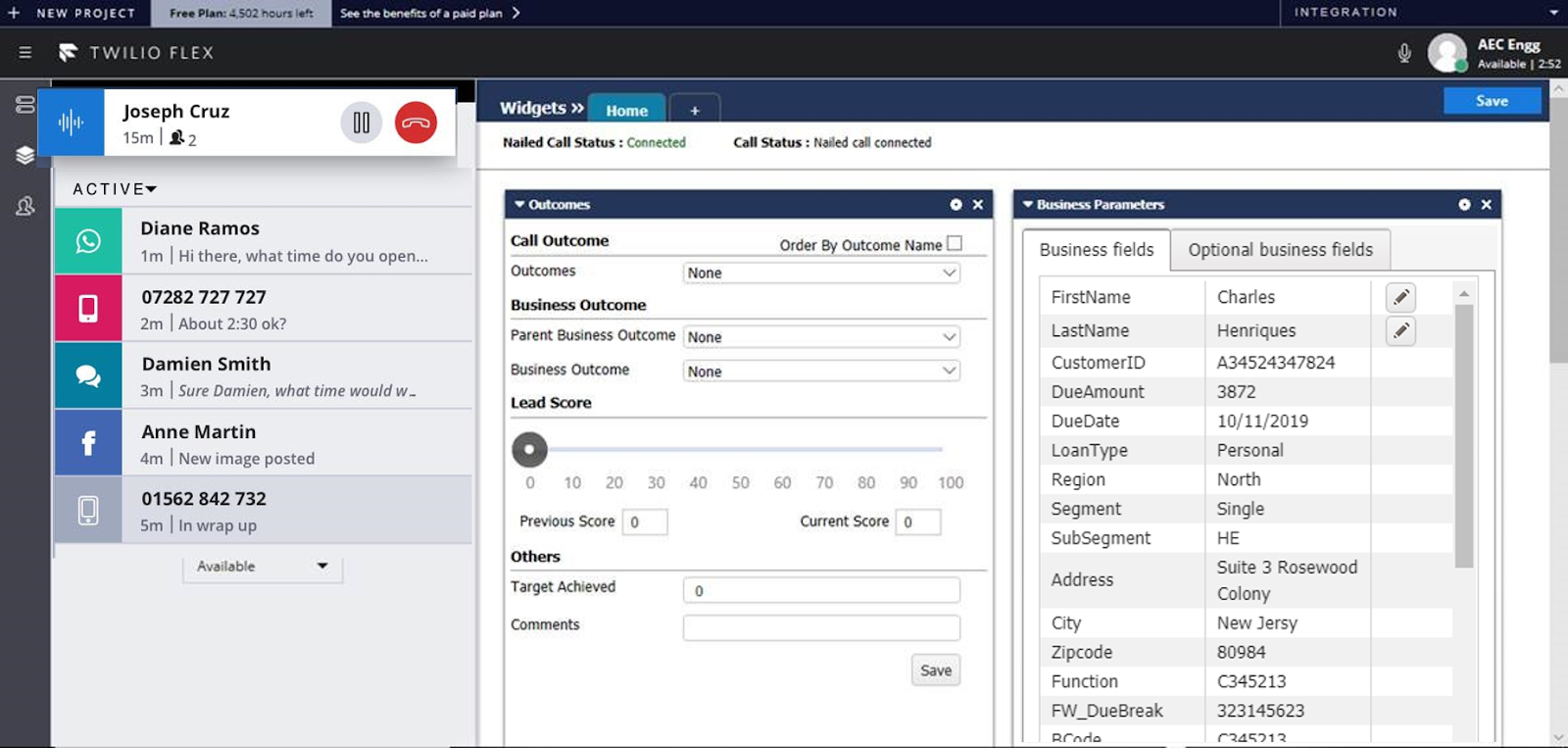This screenshot has height=748, width=1568.
Task: Click the blue Save button in the header
Action: pos(1492,101)
